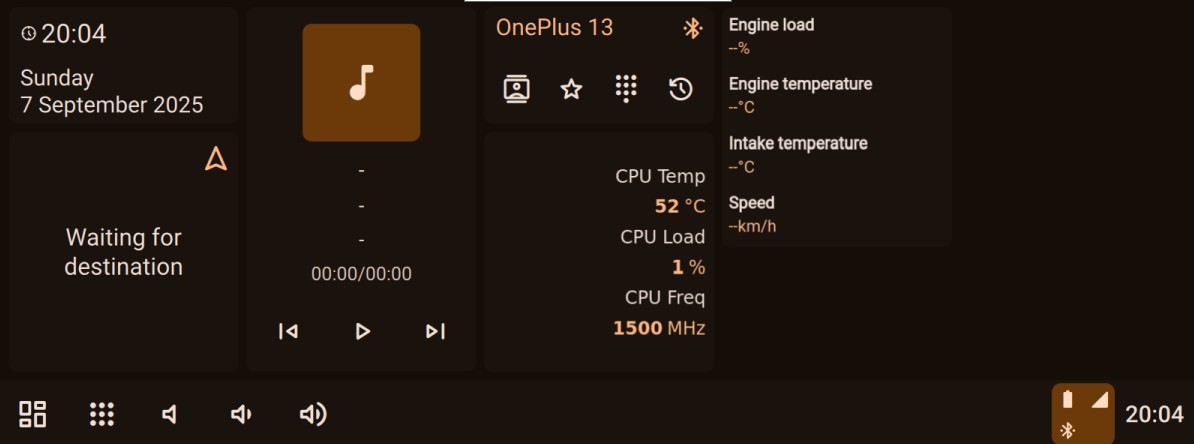Click the 00:00/00:00 track time display
This screenshot has width=1194, height=444.
point(361,274)
